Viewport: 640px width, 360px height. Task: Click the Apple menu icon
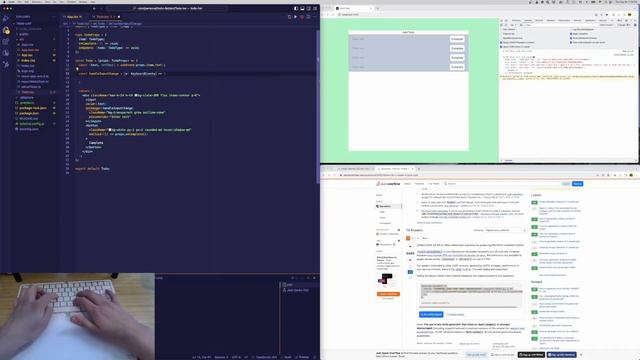coord(3,2)
